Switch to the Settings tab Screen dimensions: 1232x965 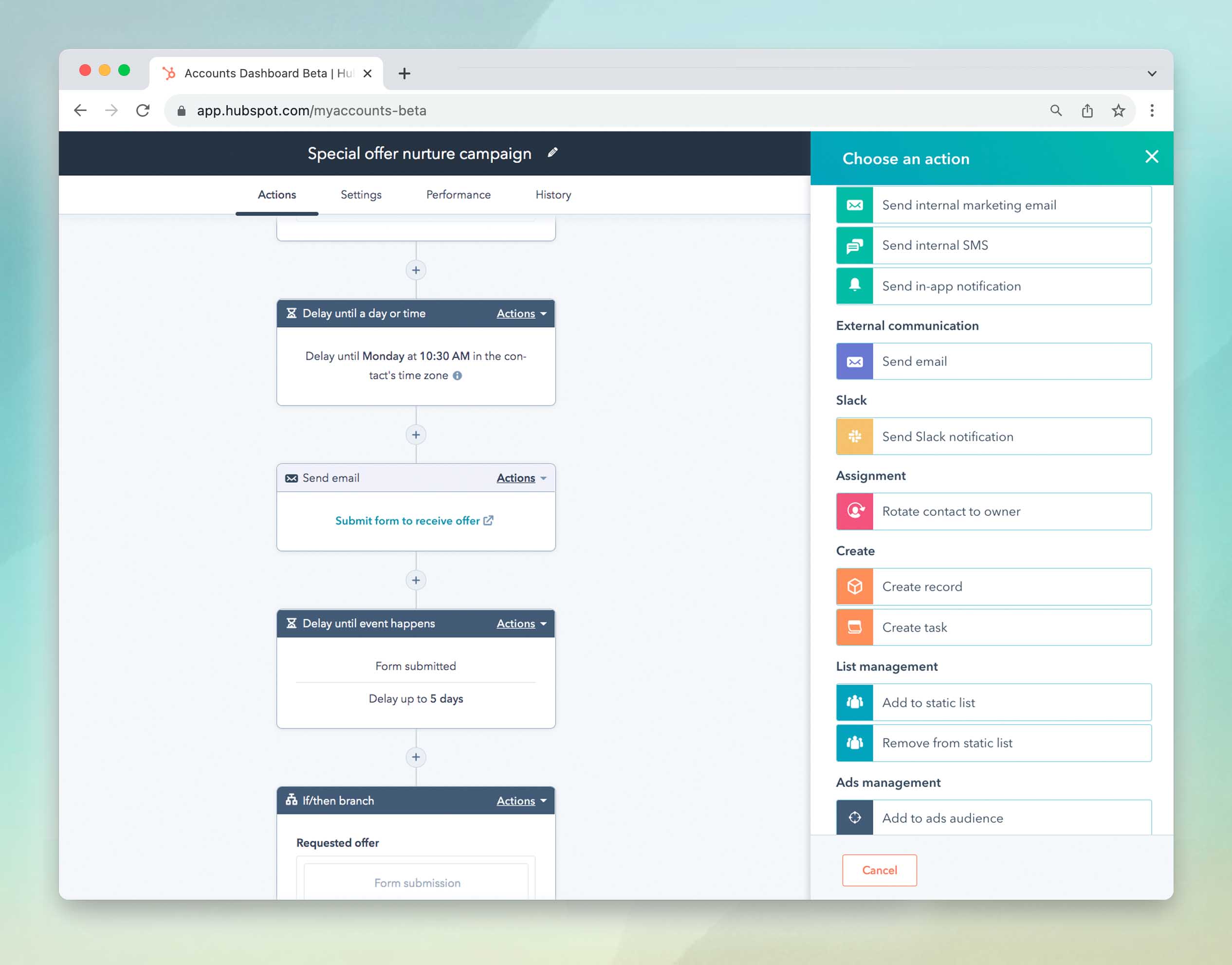click(361, 194)
